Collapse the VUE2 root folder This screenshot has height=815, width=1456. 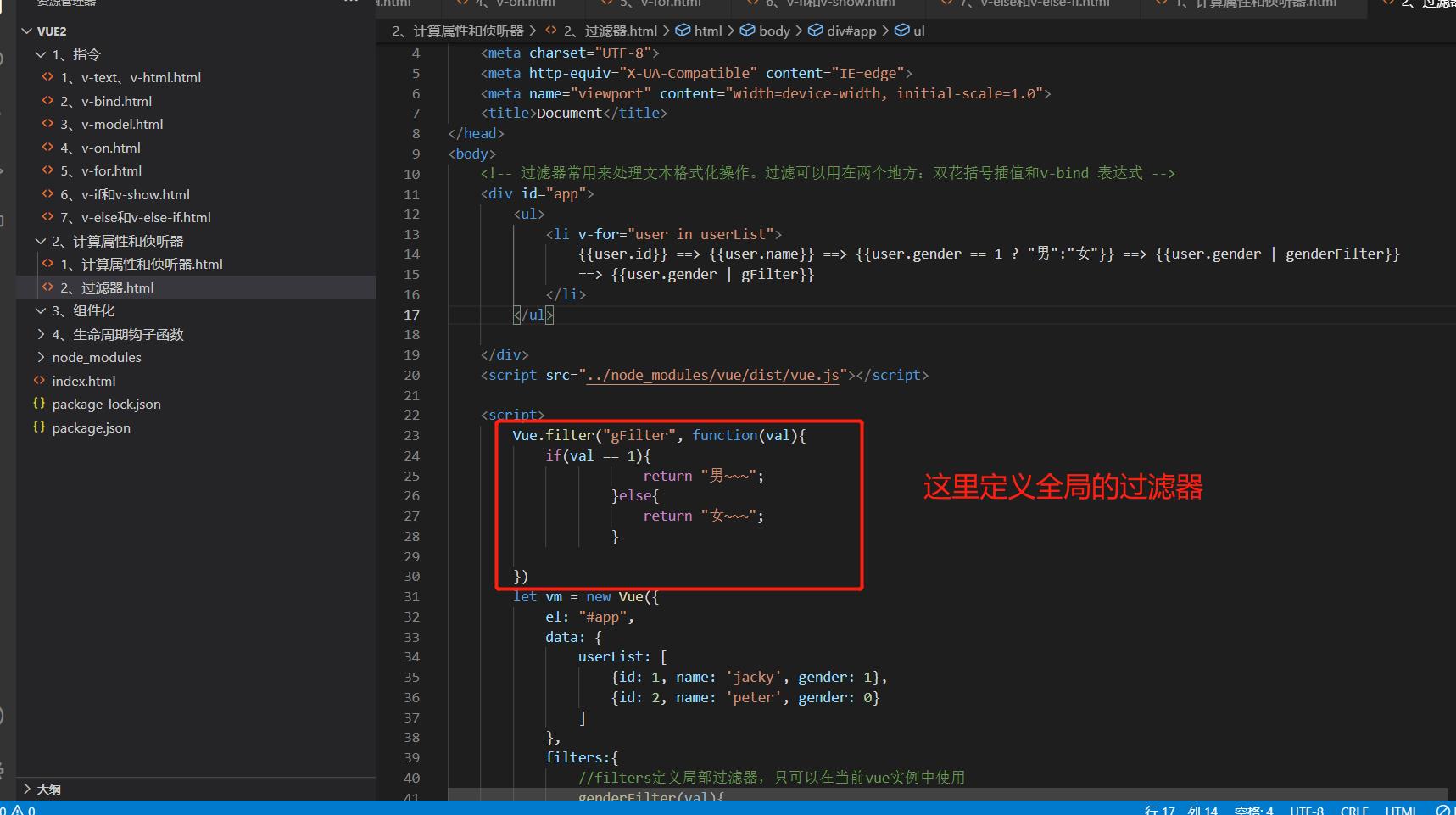[27, 31]
